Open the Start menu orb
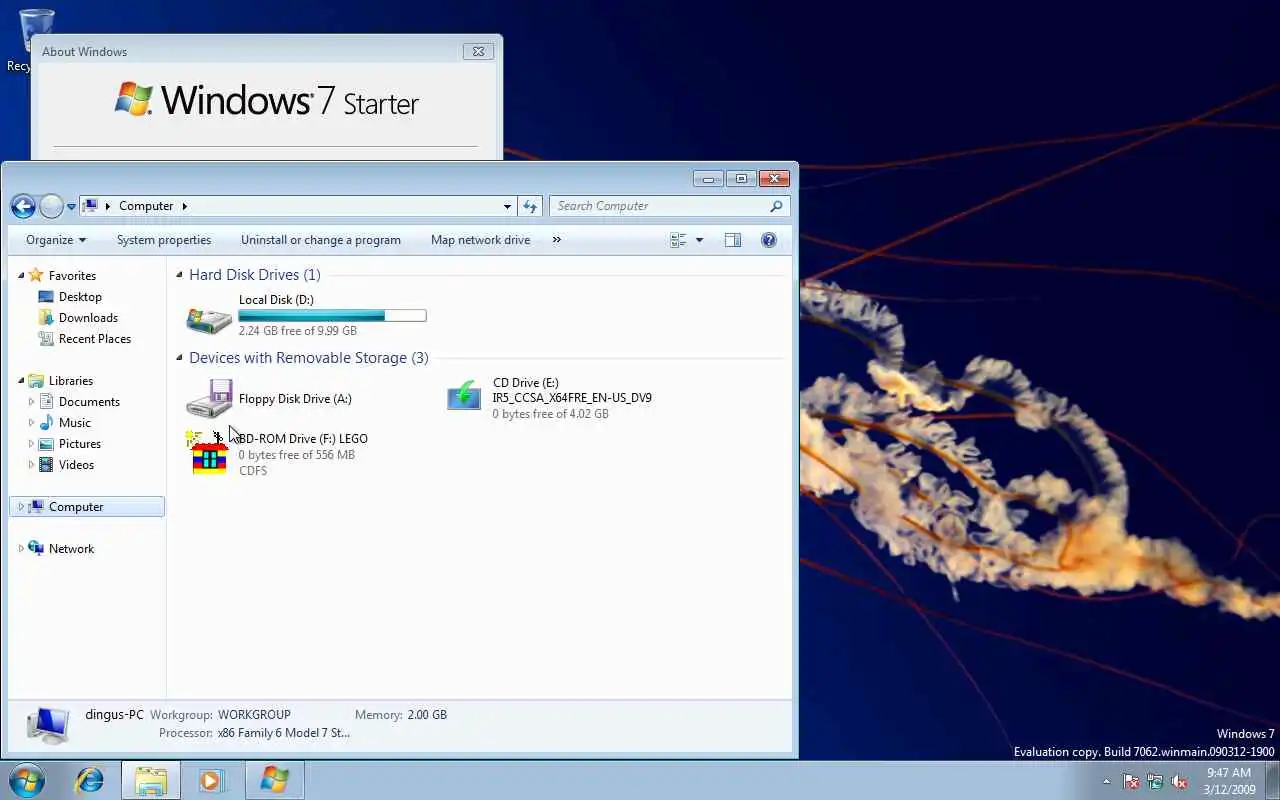Viewport: 1280px width, 800px height. pyautogui.click(x=26, y=780)
